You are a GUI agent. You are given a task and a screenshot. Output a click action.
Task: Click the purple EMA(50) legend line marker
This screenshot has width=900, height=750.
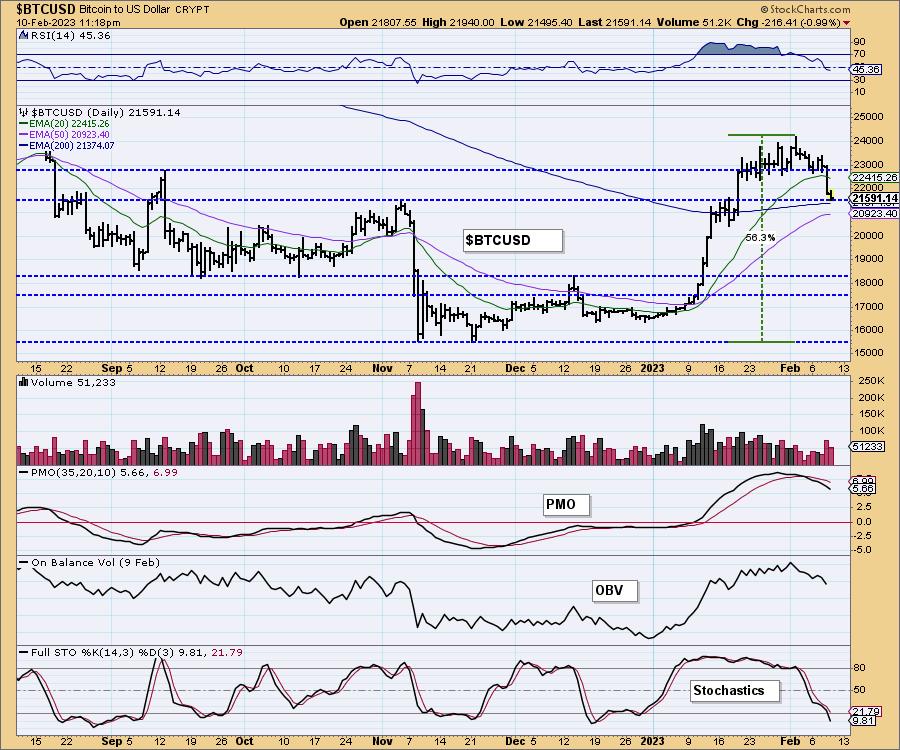coord(24,134)
